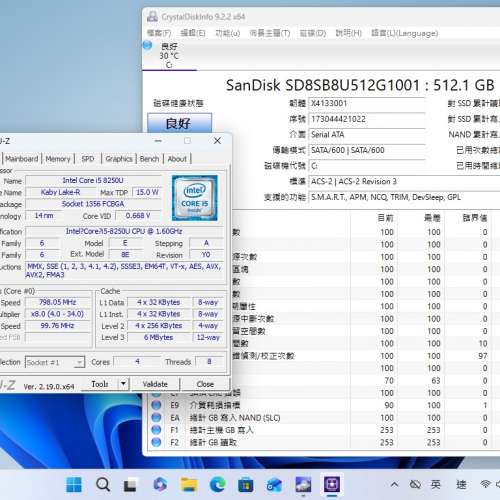The width and height of the screenshot is (500, 500).
Task: Click the firmware field showing X4133001
Action: pyautogui.click(x=367, y=103)
